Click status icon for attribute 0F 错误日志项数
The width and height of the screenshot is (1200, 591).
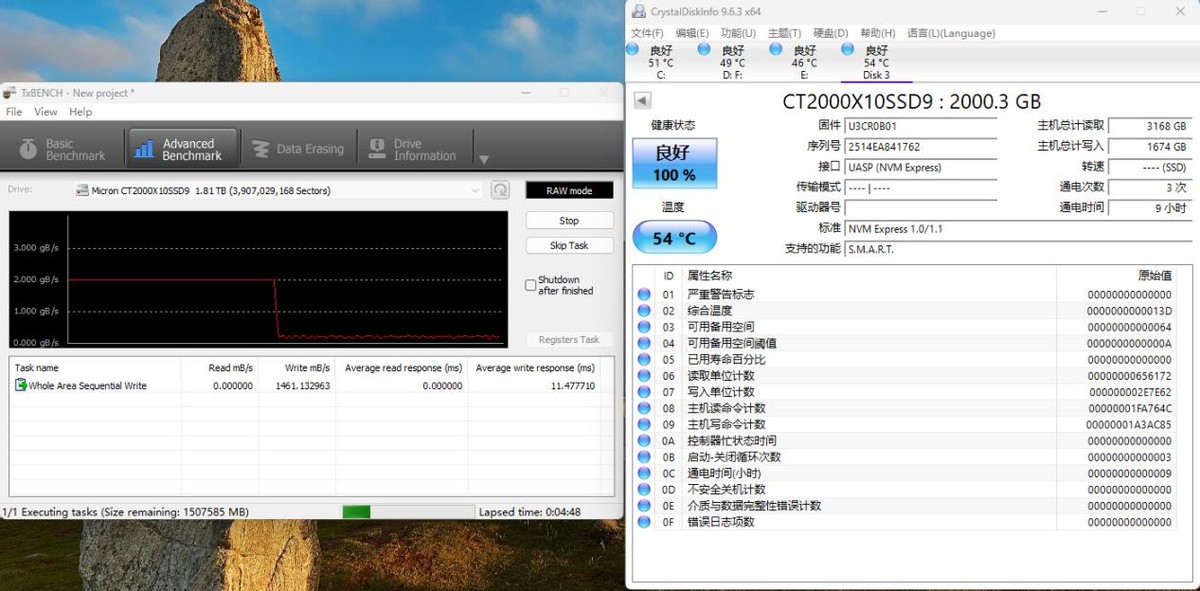[x=644, y=522]
